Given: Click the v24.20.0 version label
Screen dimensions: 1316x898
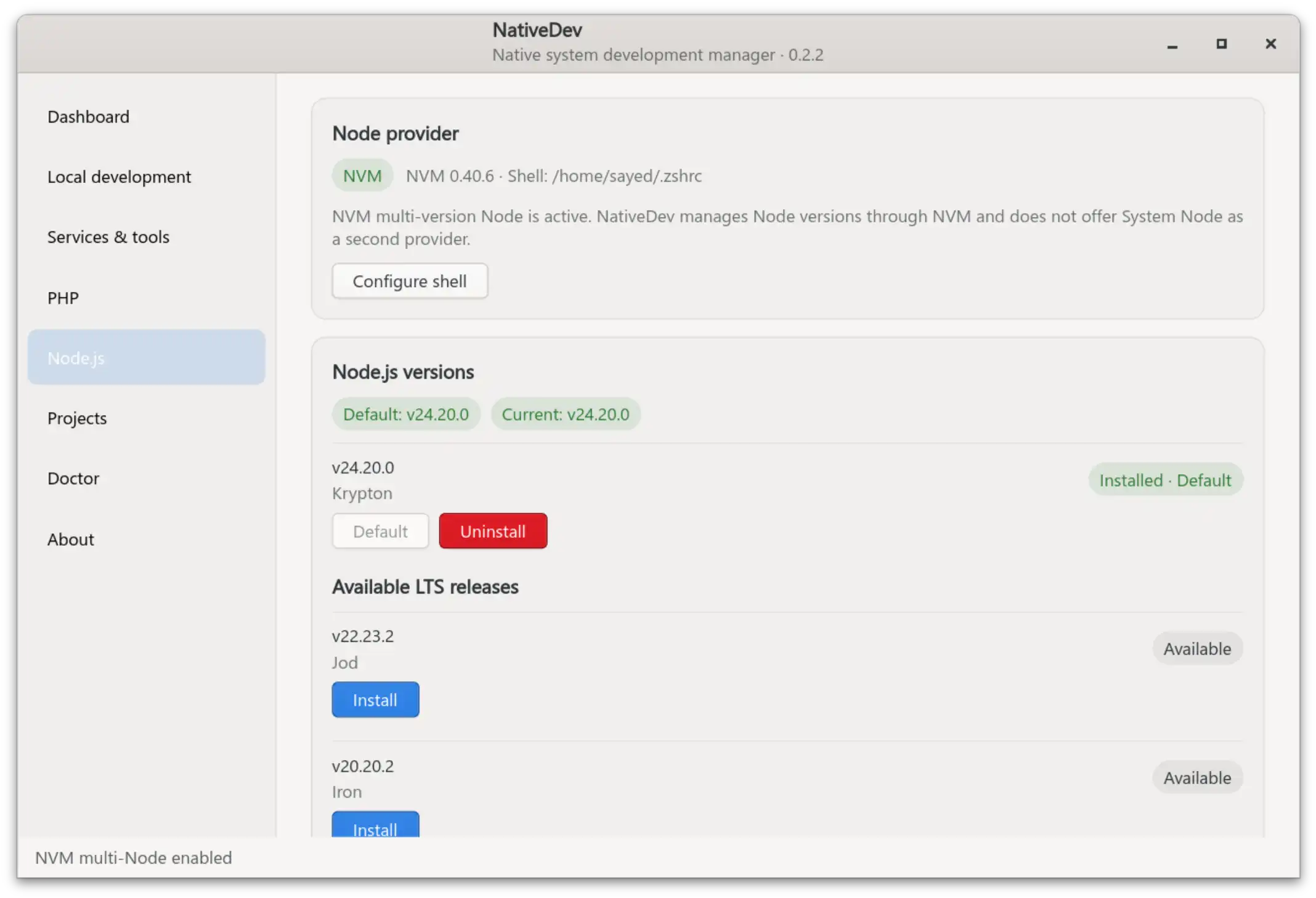Looking at the screenshot, I should 363,467.
